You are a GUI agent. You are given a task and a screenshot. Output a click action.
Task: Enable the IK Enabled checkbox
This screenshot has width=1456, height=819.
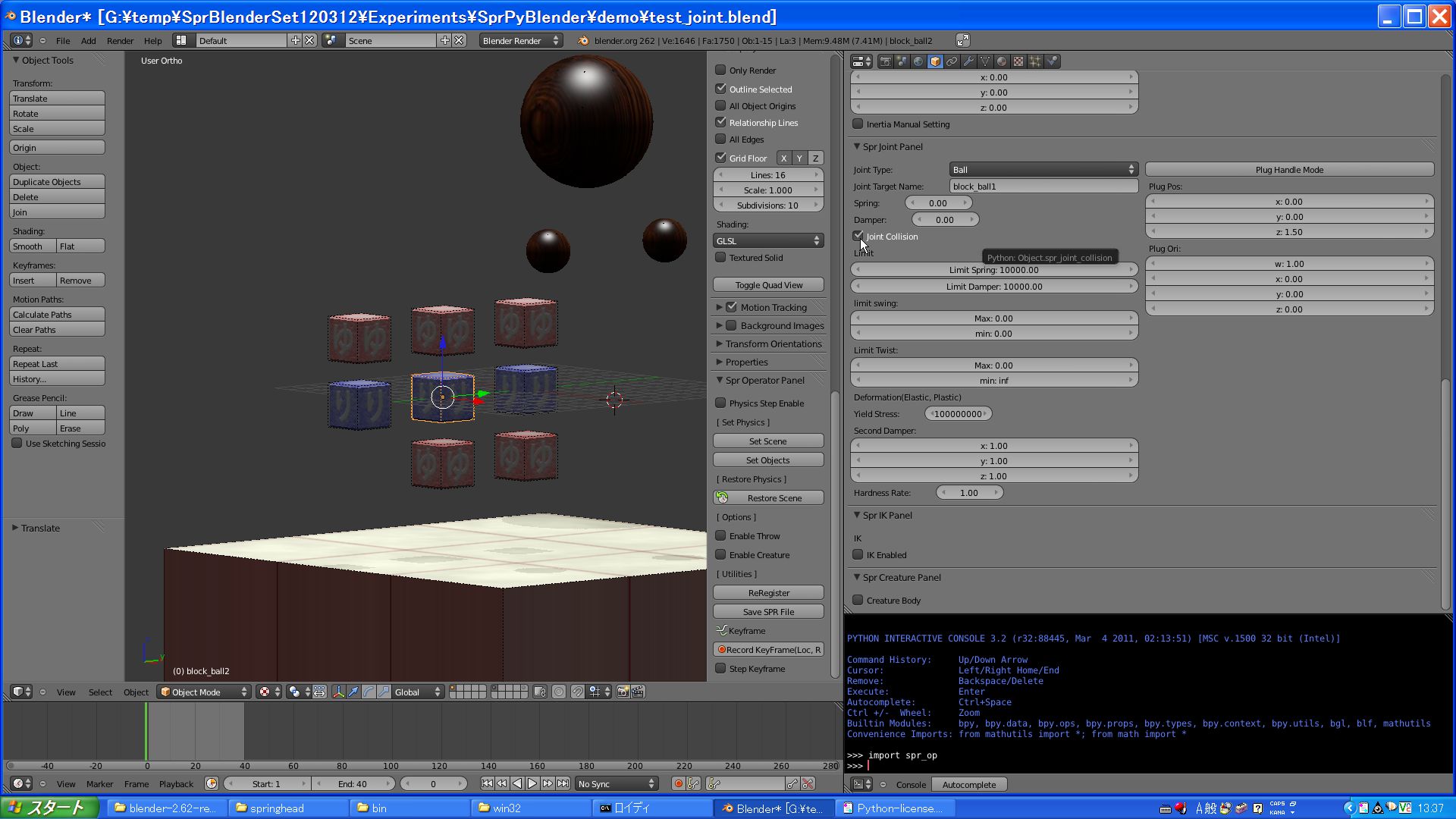858,554
